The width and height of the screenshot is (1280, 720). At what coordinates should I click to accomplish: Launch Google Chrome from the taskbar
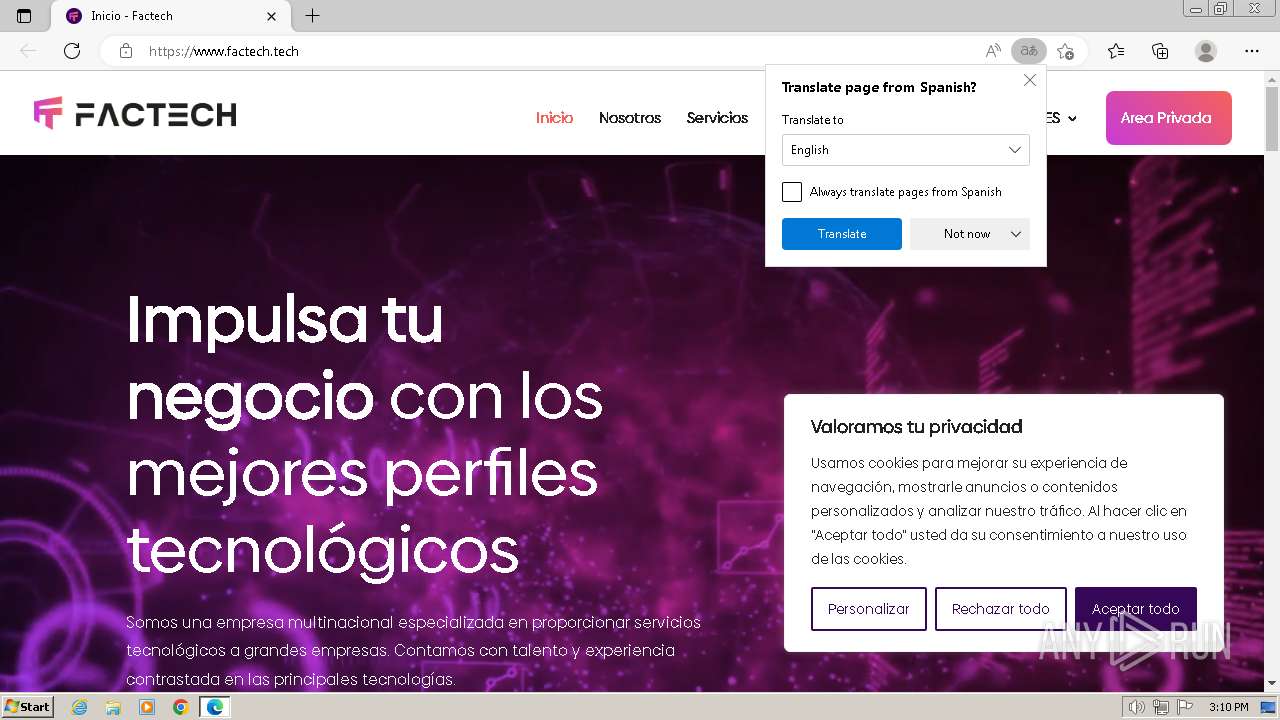pos(181,707)
